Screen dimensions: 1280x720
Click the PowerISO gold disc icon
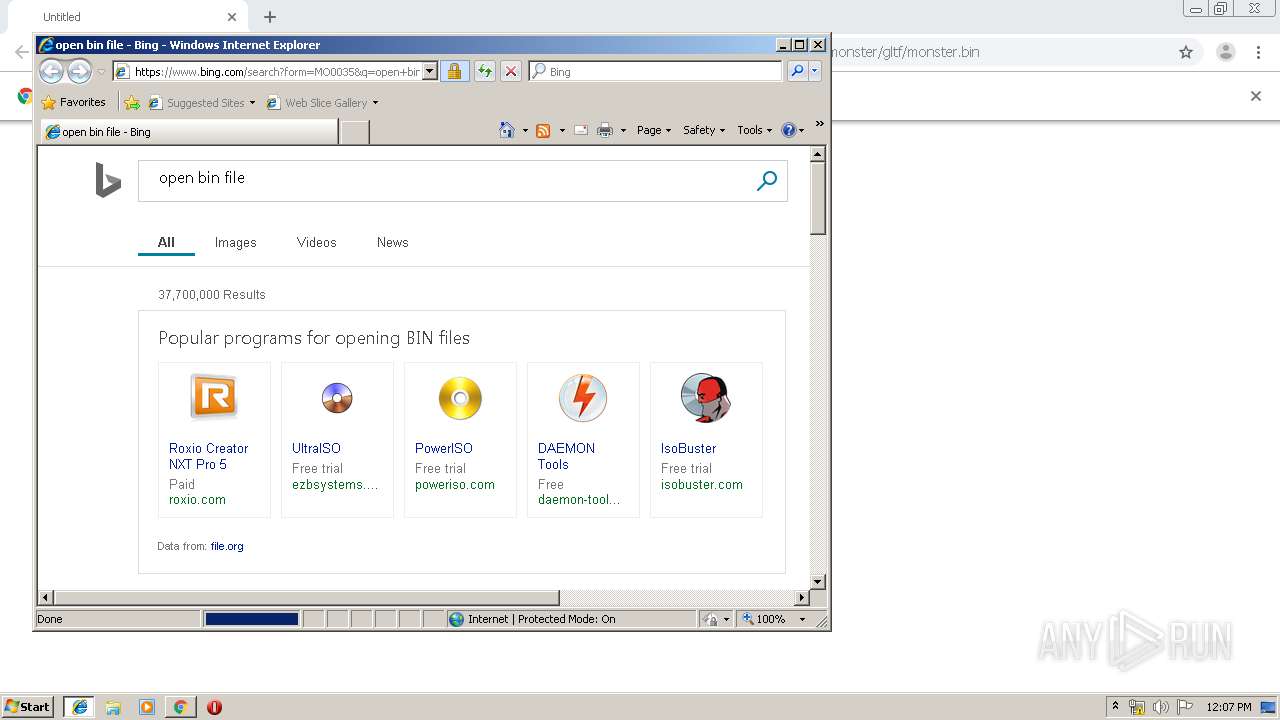pyautogui.click(x=460, y=398)
